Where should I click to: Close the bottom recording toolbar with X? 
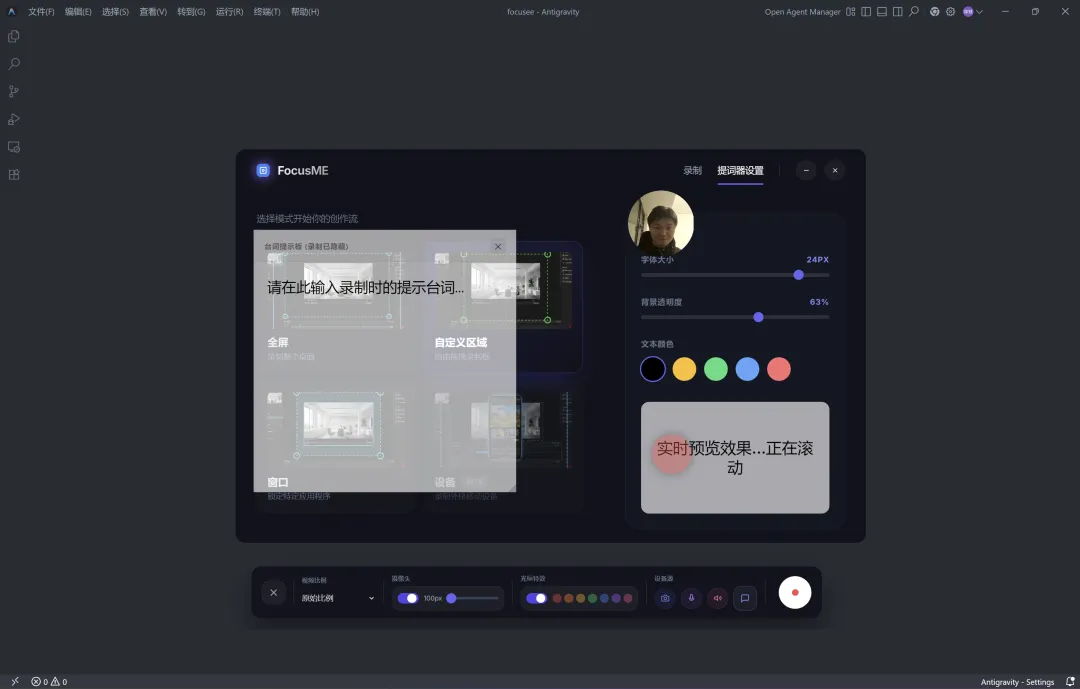273,593
